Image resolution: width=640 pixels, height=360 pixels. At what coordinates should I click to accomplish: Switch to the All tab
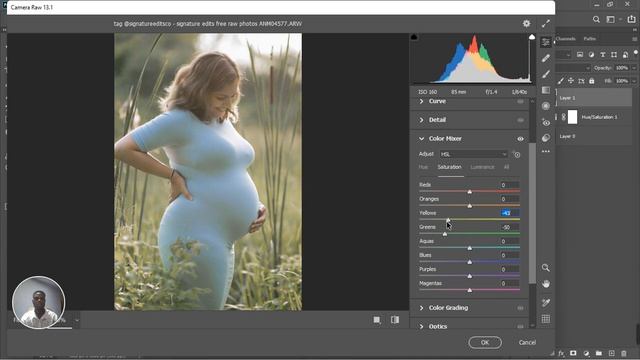[x=506, y=167]
